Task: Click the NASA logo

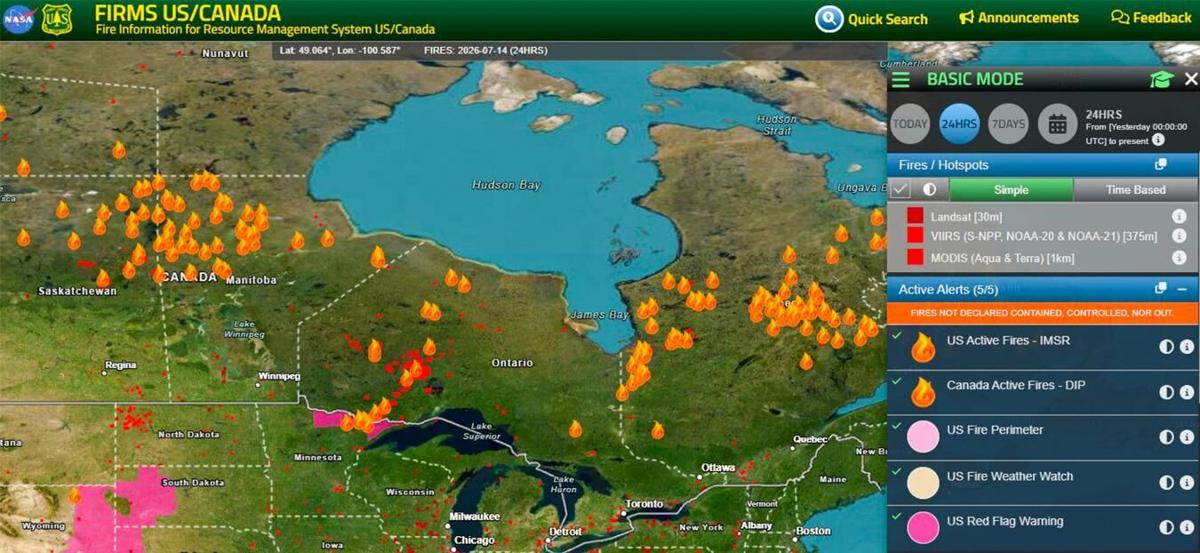Action: [18, 19]
